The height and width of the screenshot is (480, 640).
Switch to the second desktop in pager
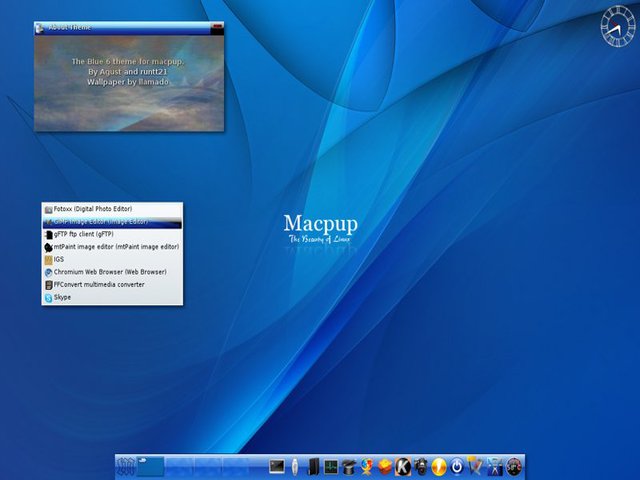point(179,466)
